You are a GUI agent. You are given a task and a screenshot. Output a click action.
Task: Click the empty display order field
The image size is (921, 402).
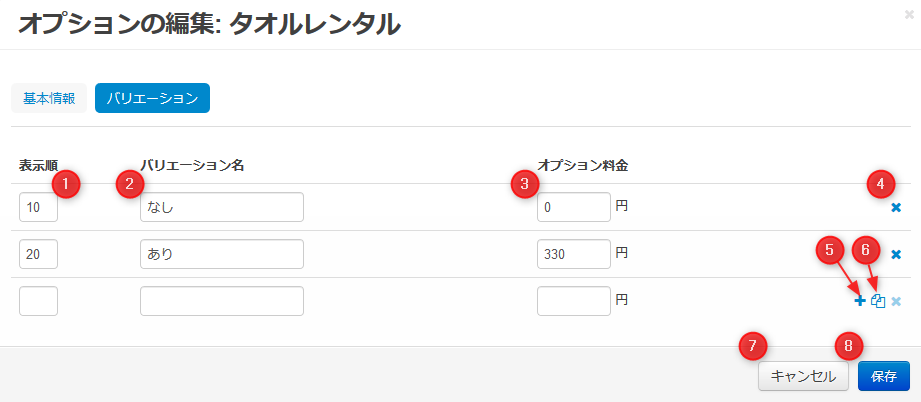38,301
